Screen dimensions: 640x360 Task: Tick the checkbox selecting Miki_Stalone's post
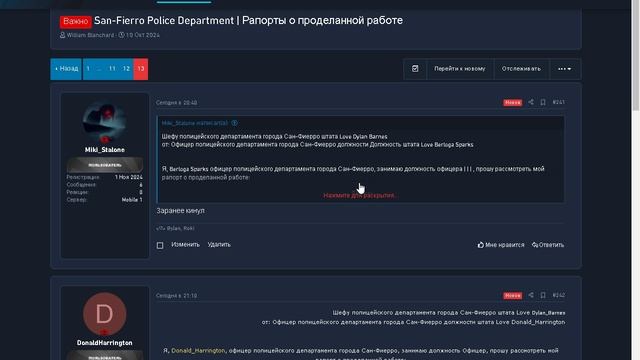click(x=160, y=245)
